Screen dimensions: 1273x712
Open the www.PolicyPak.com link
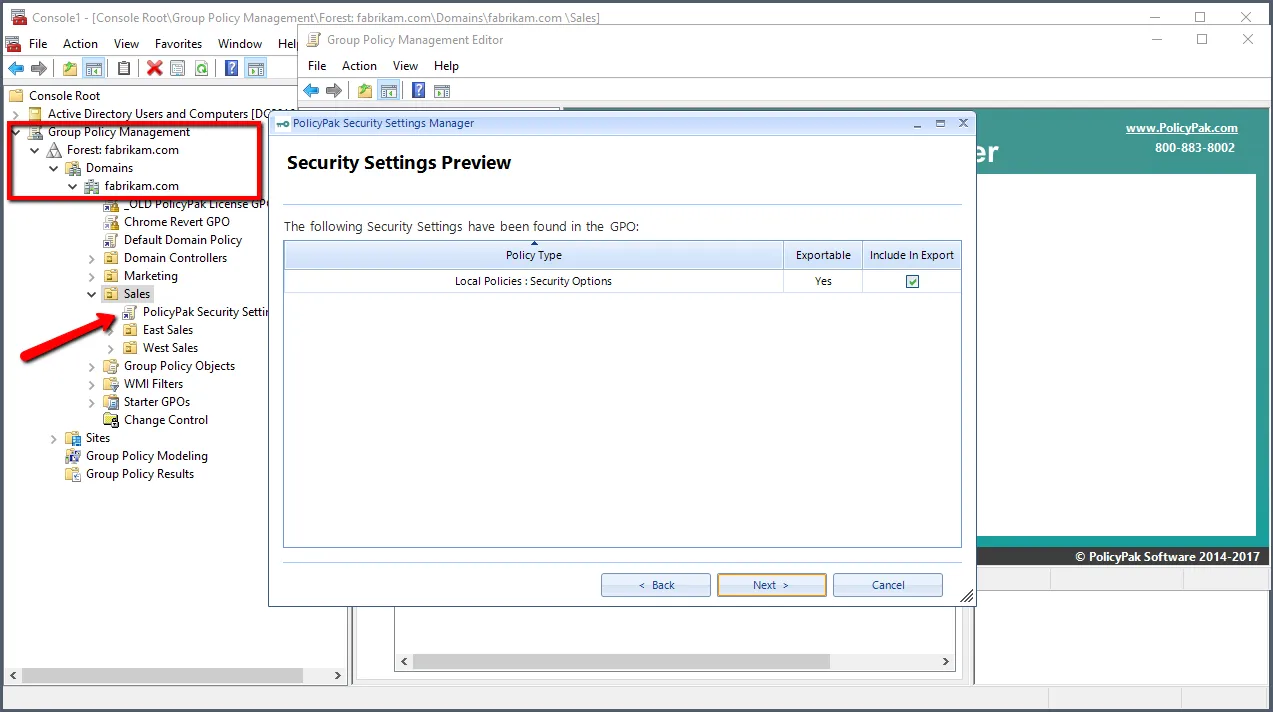(x=1181, y=128)
